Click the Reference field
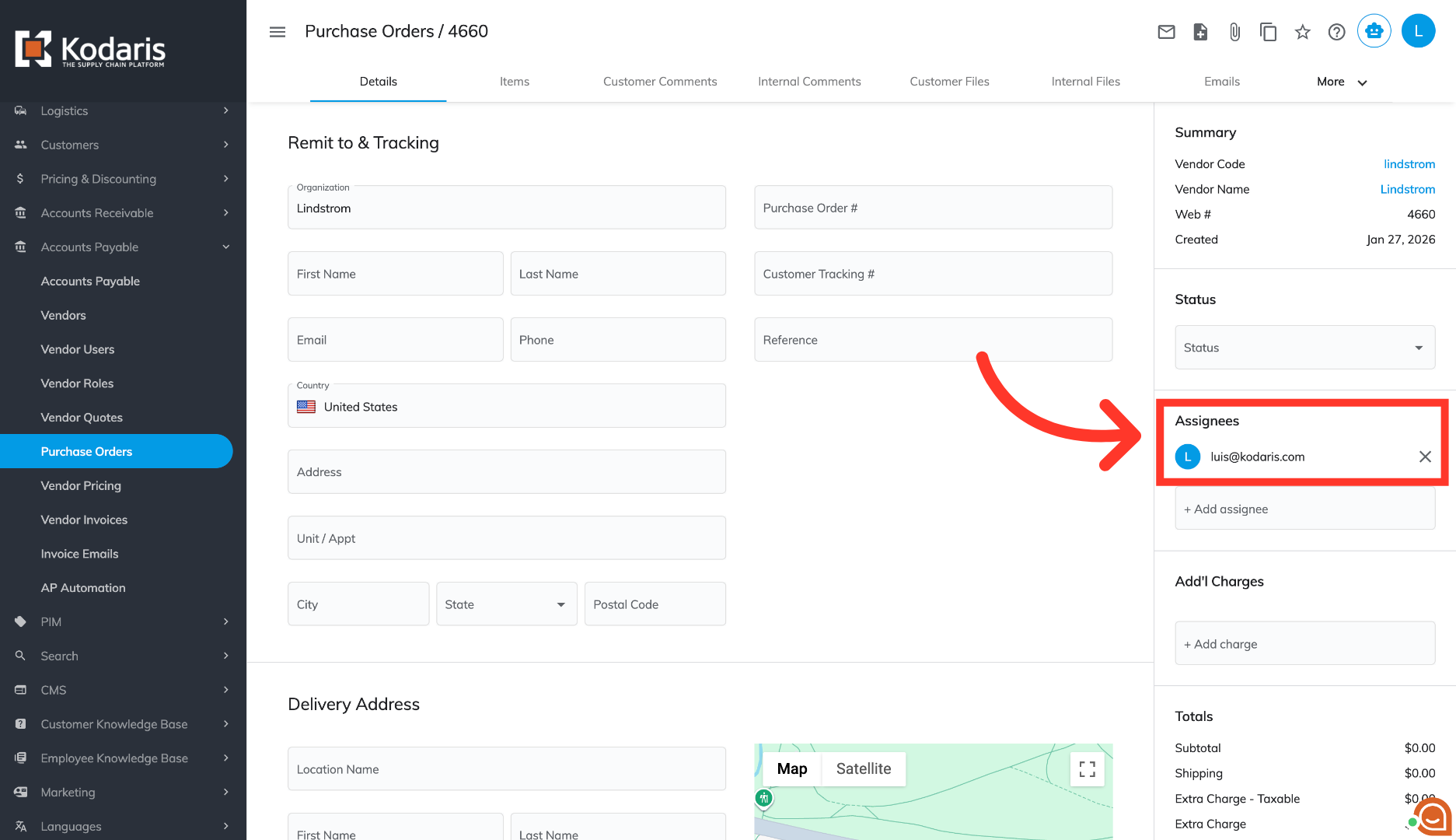Screen dimensions: 1456x840 [x=933, y=340]
